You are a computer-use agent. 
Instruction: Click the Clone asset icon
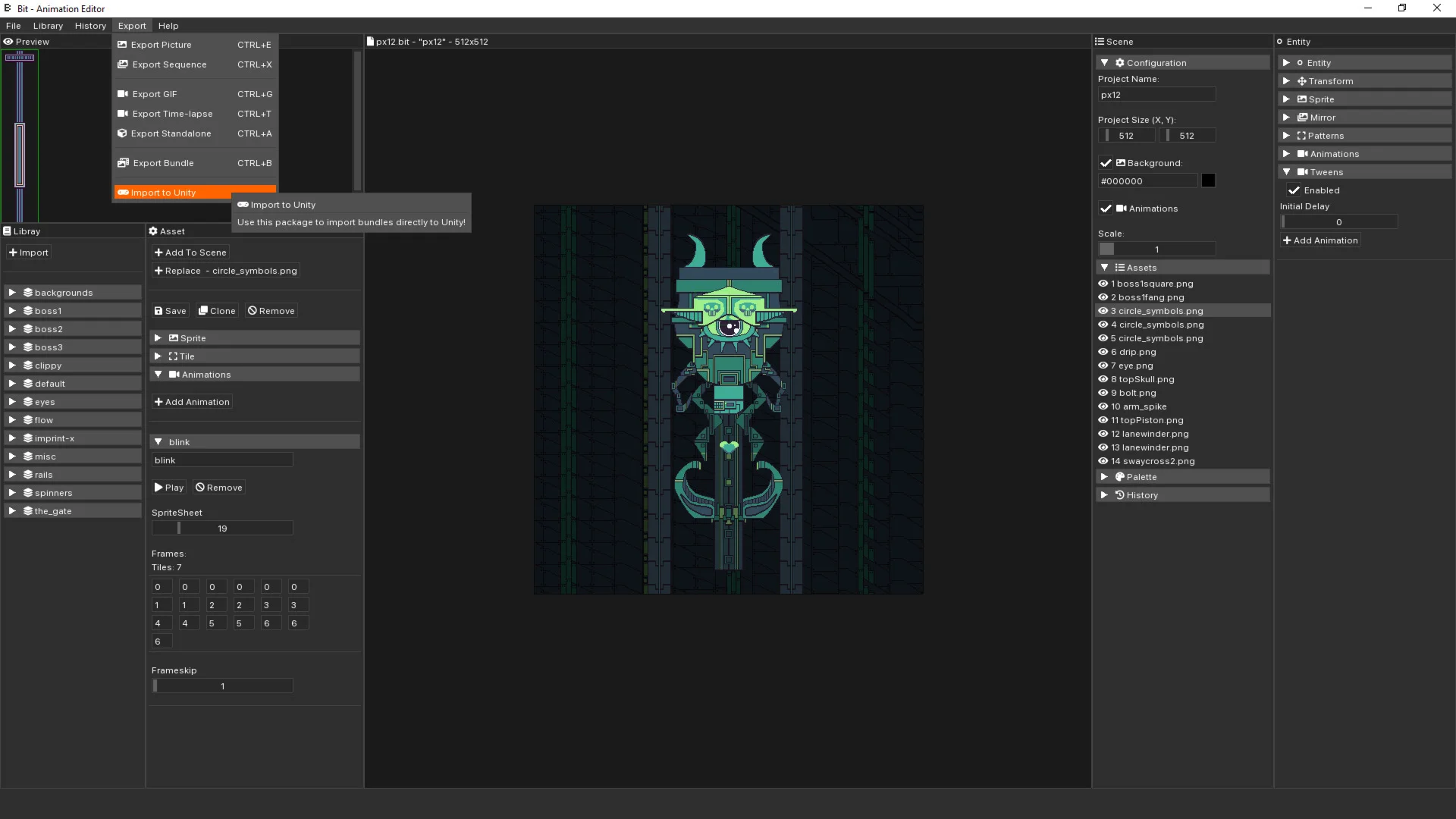click(202, 311)
